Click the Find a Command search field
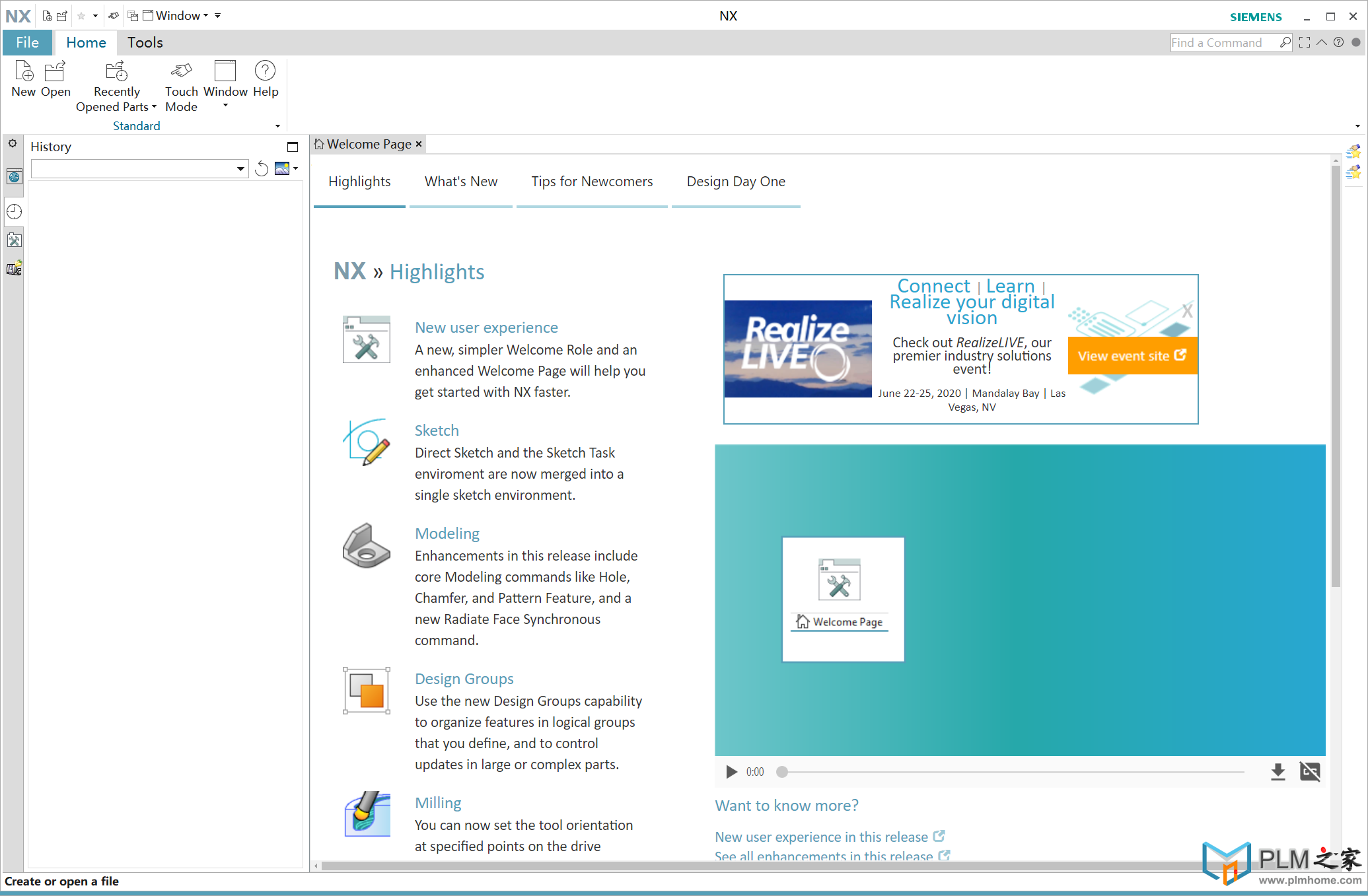1368x896 pixels. coord(1224,43)
